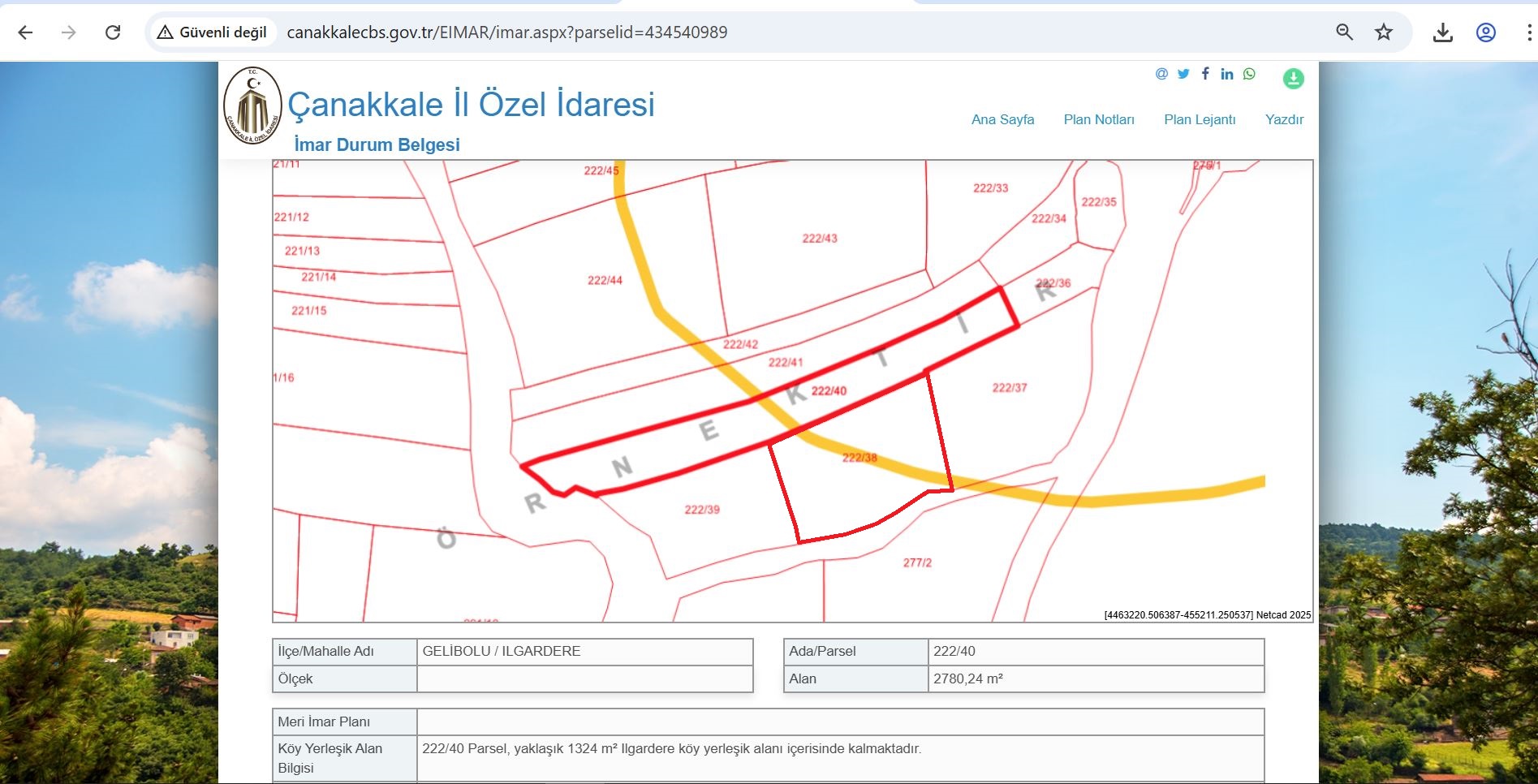
Task: Click the Alan label cell
Action: pyautogui.click(x=856, y=679)
